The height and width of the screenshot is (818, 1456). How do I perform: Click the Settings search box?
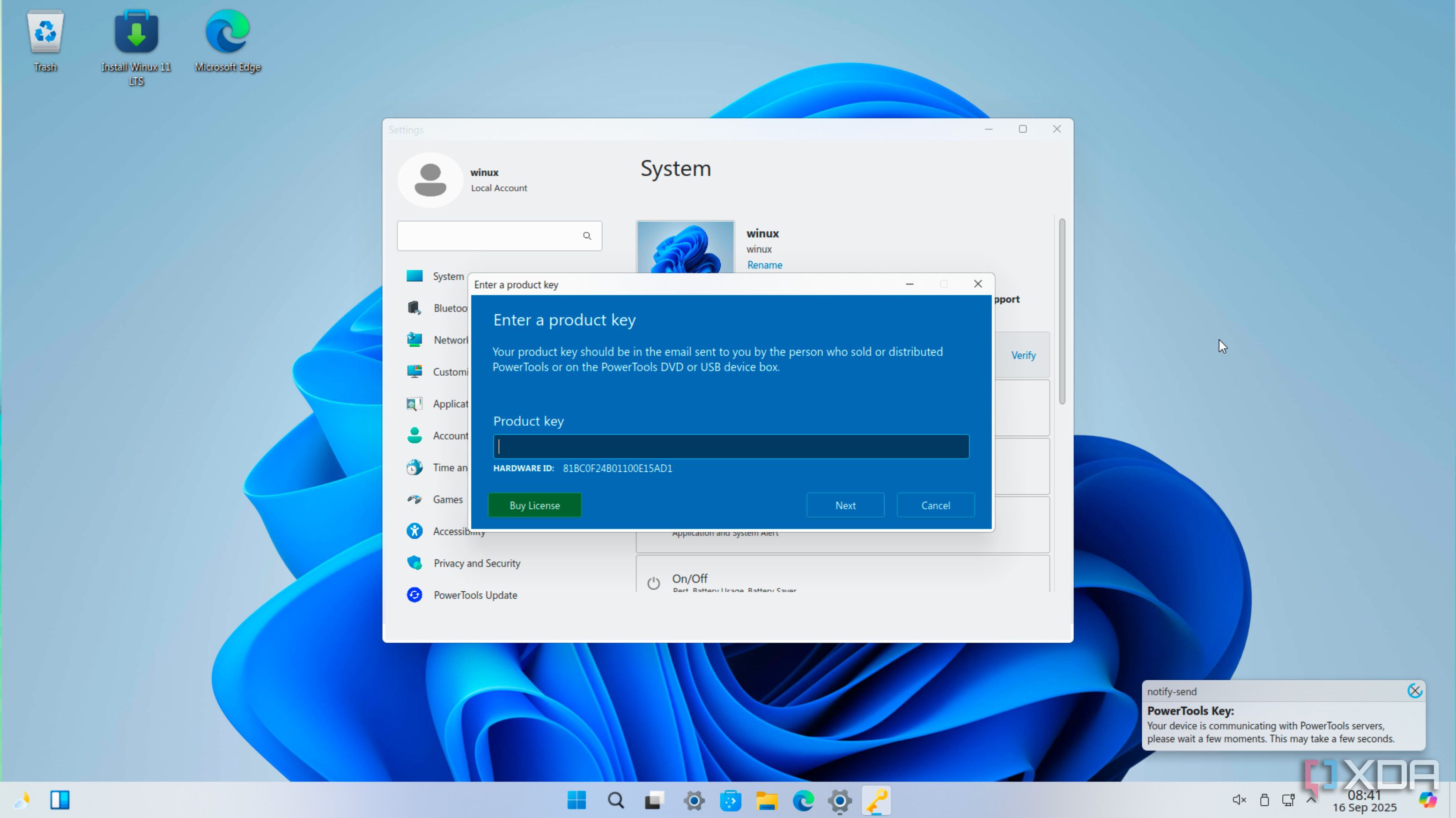[499, 236]
